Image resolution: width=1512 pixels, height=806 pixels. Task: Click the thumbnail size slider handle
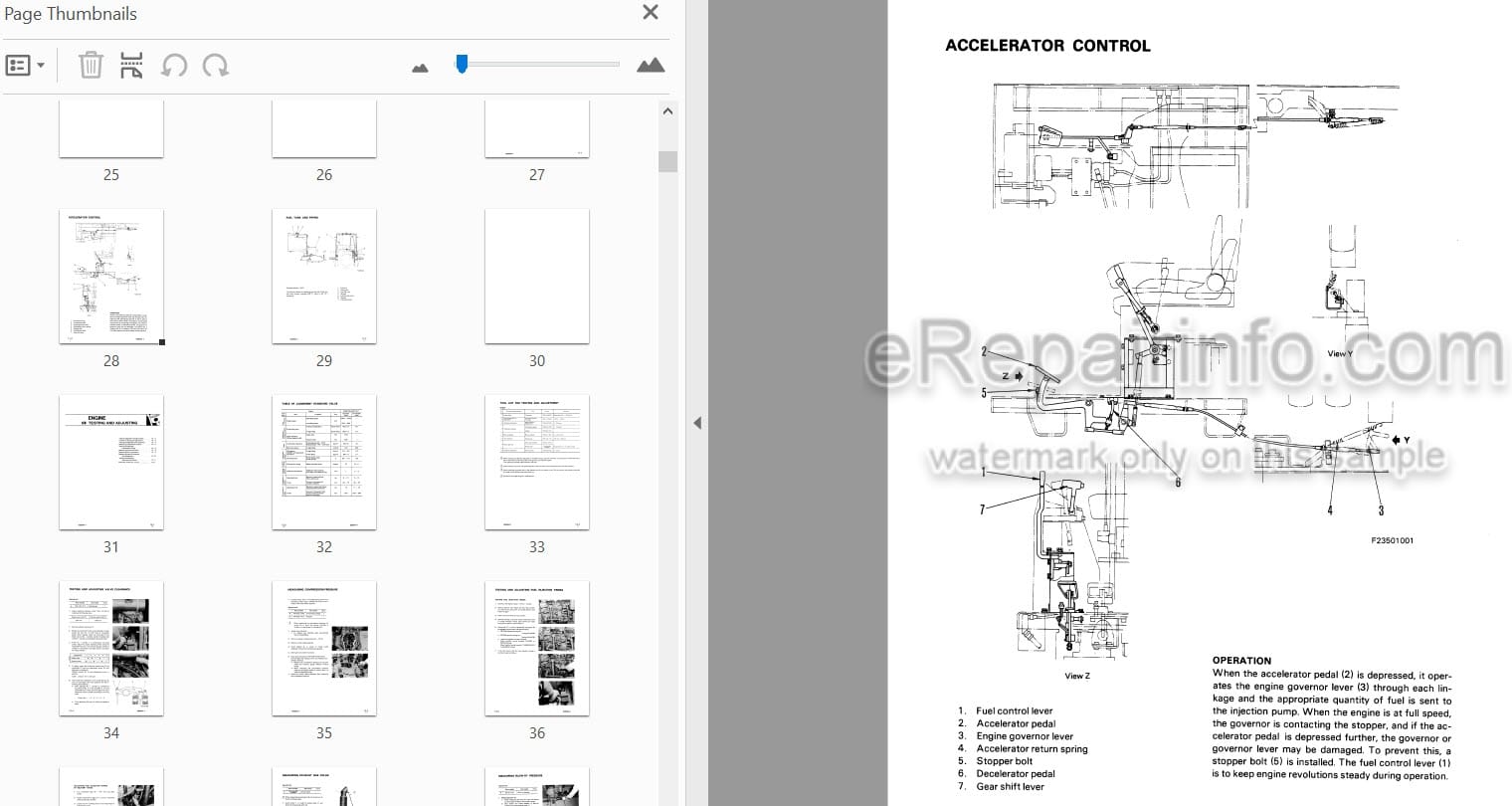coord(462,64)
